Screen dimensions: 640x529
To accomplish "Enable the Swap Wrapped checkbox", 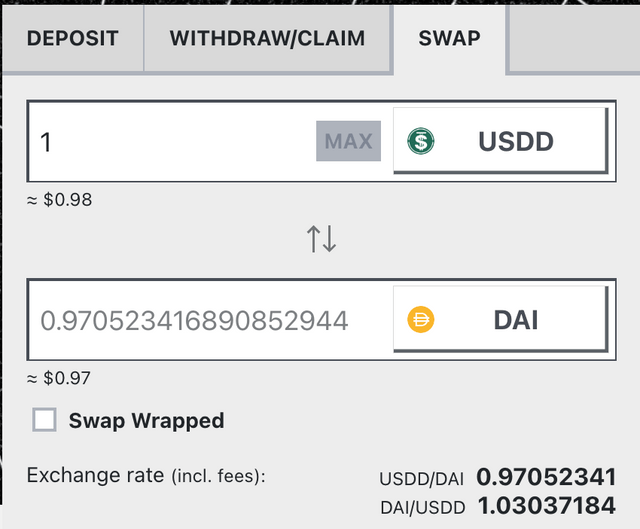I will pos(45,420).
